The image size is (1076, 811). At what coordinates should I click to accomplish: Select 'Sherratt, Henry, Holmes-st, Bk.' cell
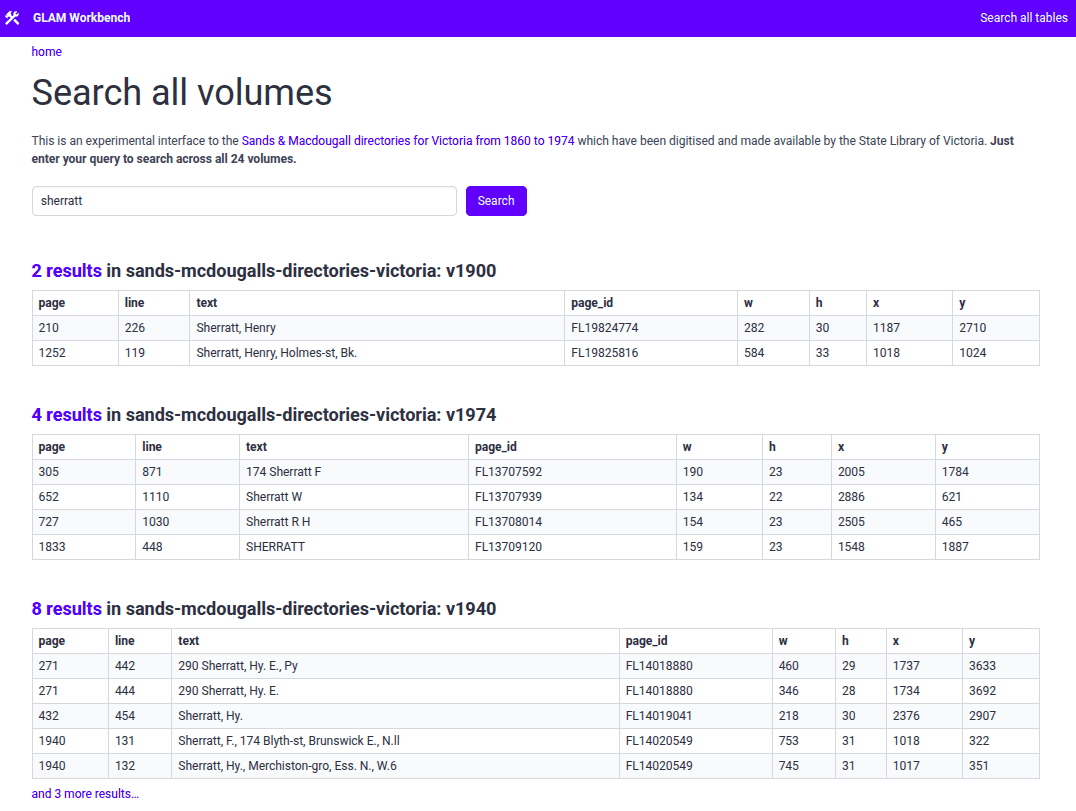(377, 353)
